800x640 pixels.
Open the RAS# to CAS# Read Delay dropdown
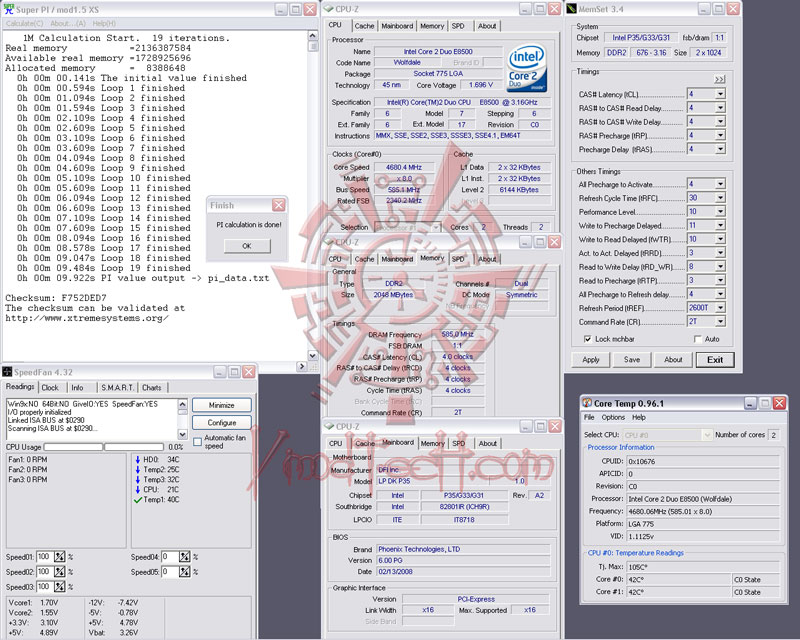[720, 108]
